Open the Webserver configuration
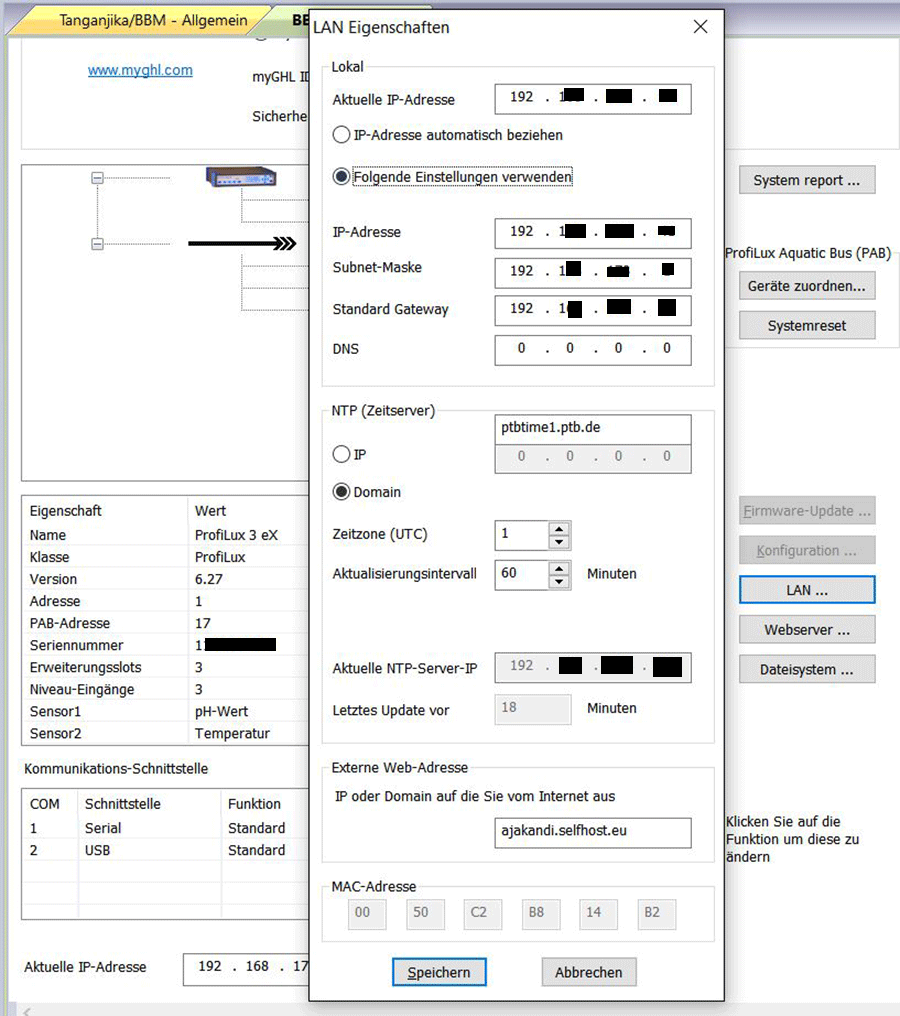Screen dimensions: 900x1016 pos(807,629)
